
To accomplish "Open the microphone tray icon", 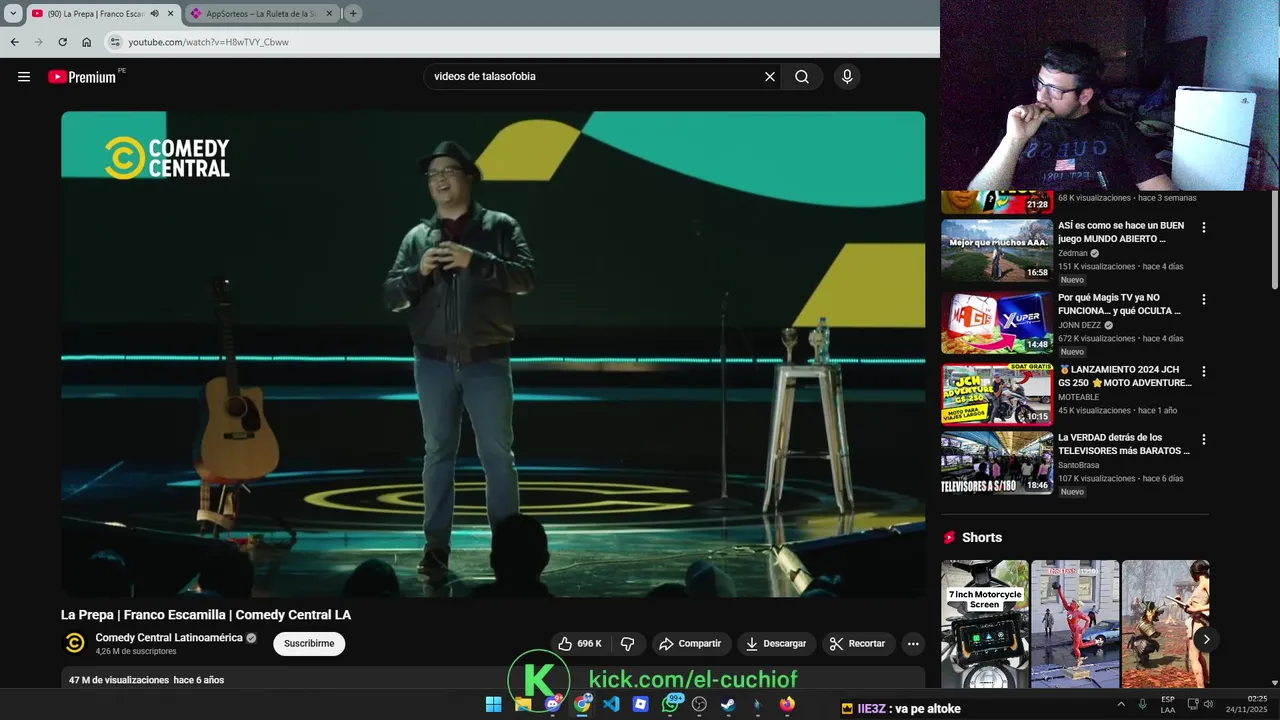I will click(x=1142, y=705).
